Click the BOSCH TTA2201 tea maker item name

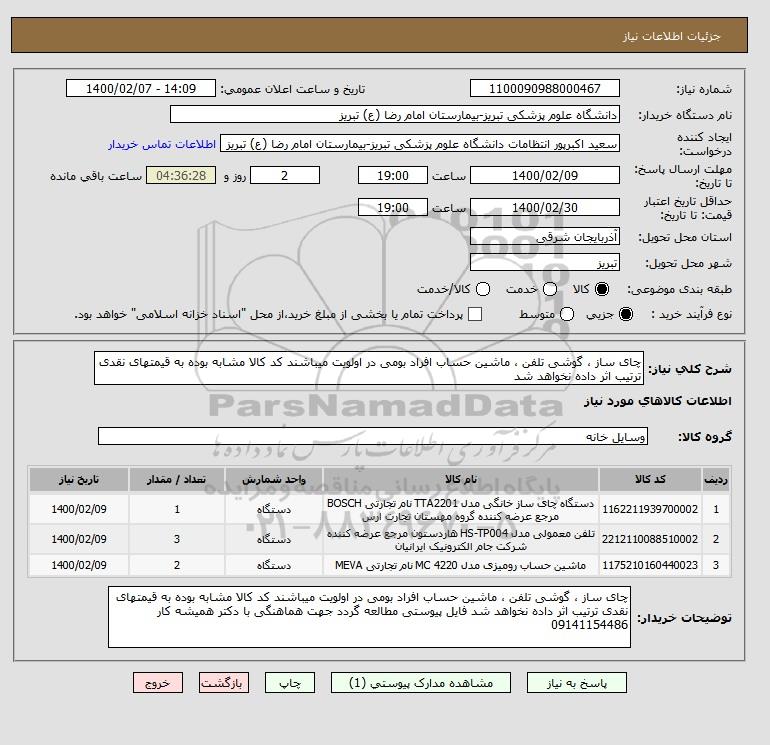tap(461, 510)
